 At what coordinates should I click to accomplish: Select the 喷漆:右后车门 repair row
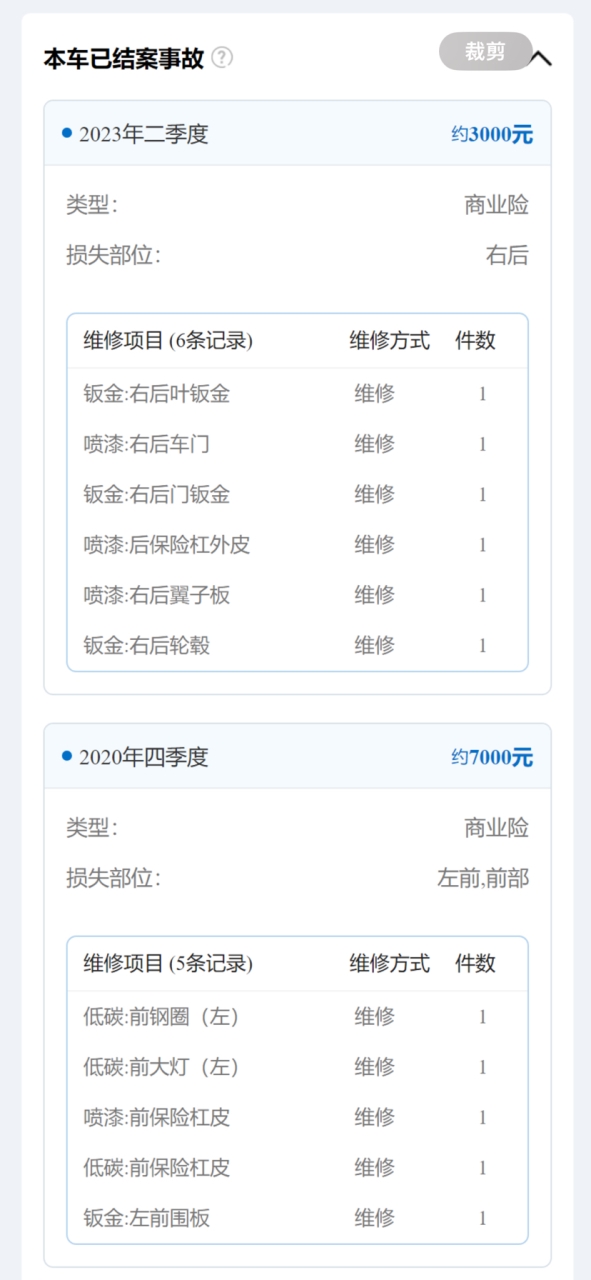[298, 444]
